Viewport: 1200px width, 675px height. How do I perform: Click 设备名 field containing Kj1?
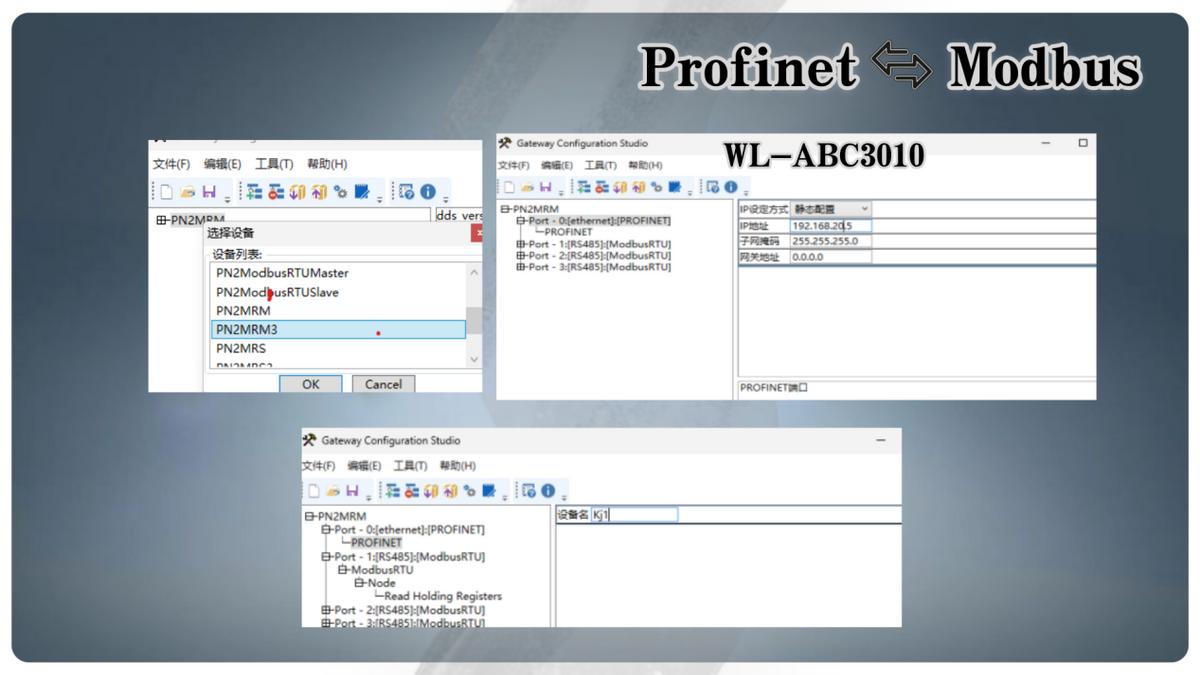coord(634,515)
